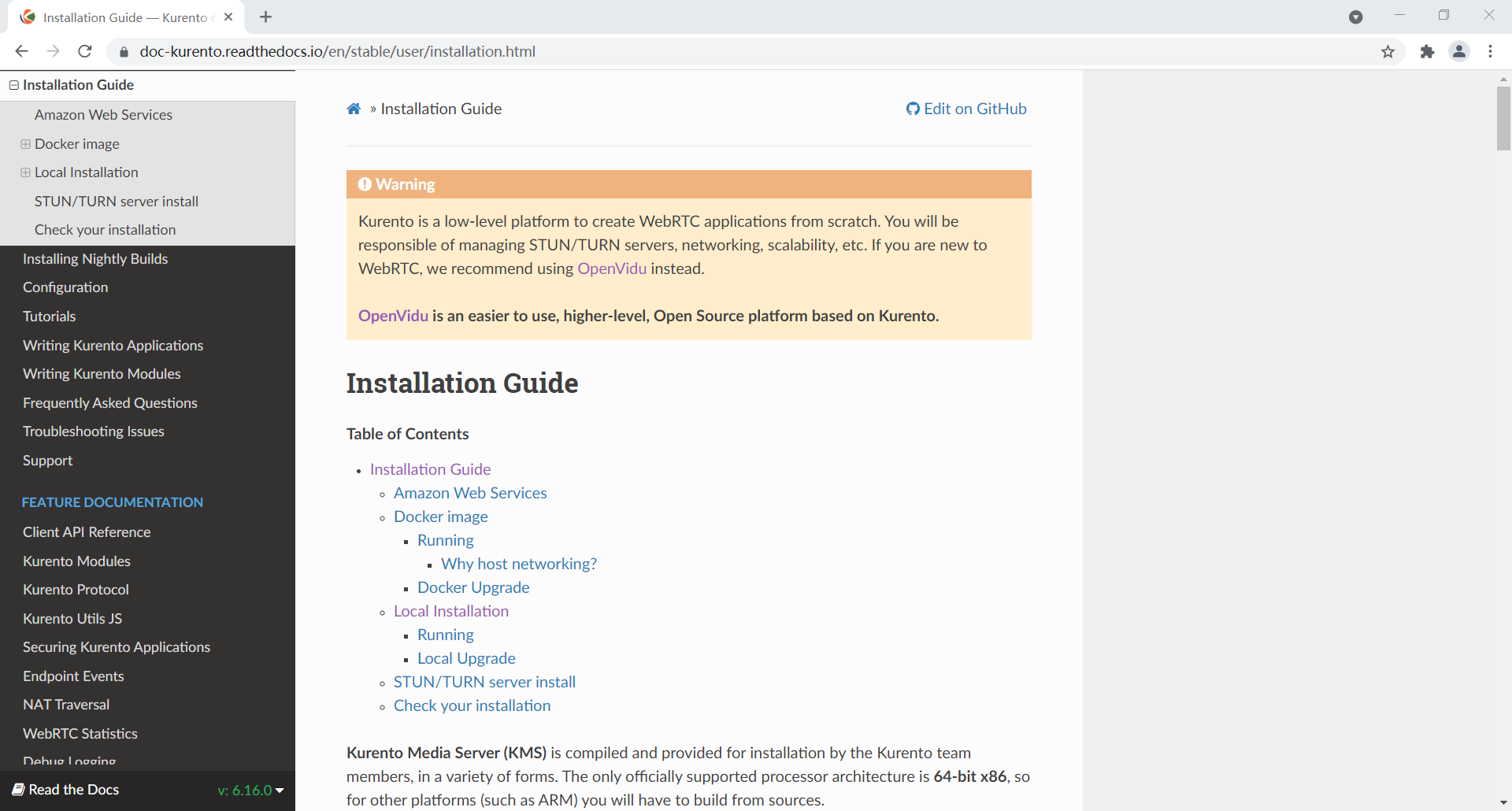The width and height of the screenshot is (1512, 811).
Task: Click Installation Guide in table of contents
Action: click(x=430, y=469)
